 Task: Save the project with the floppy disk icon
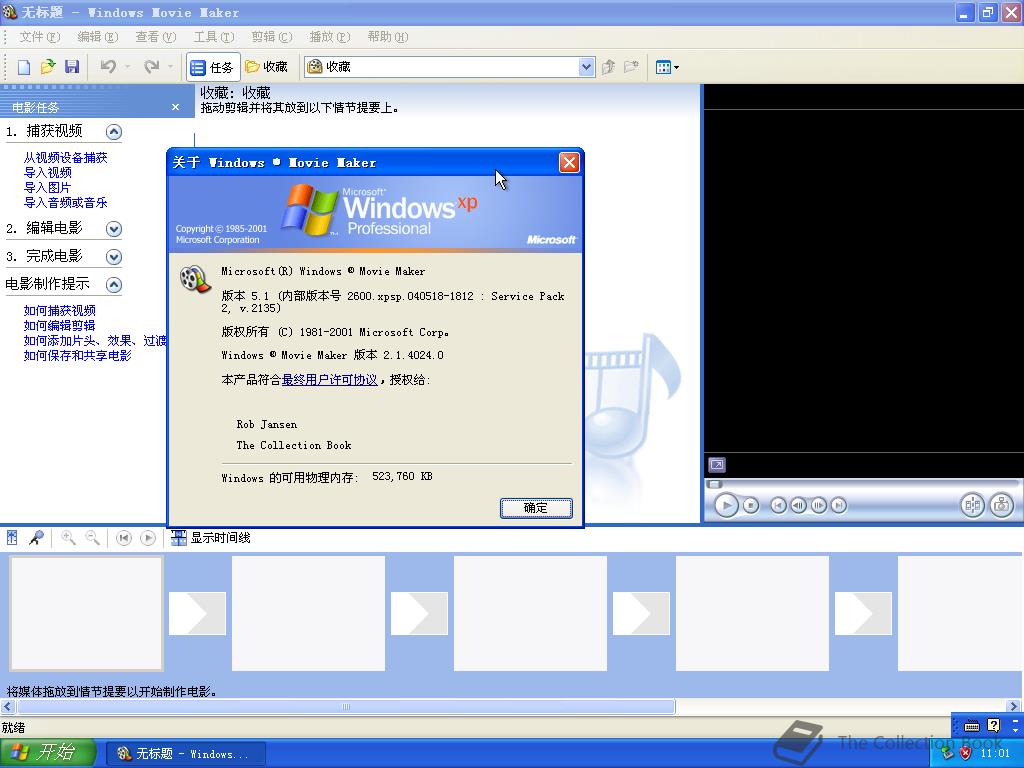click(x=72, y=67)
